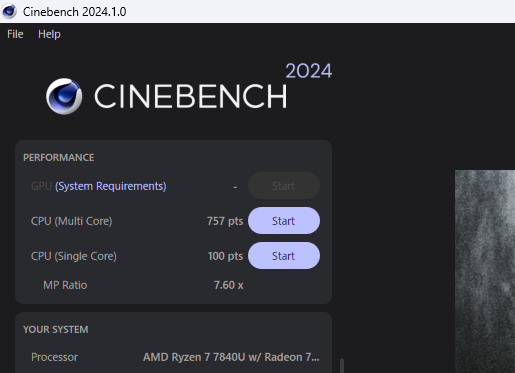Click the MP Ratio 7.60 x value
Image resolution: width=515 pixels, height=373 pixels.
coord(229,285)
